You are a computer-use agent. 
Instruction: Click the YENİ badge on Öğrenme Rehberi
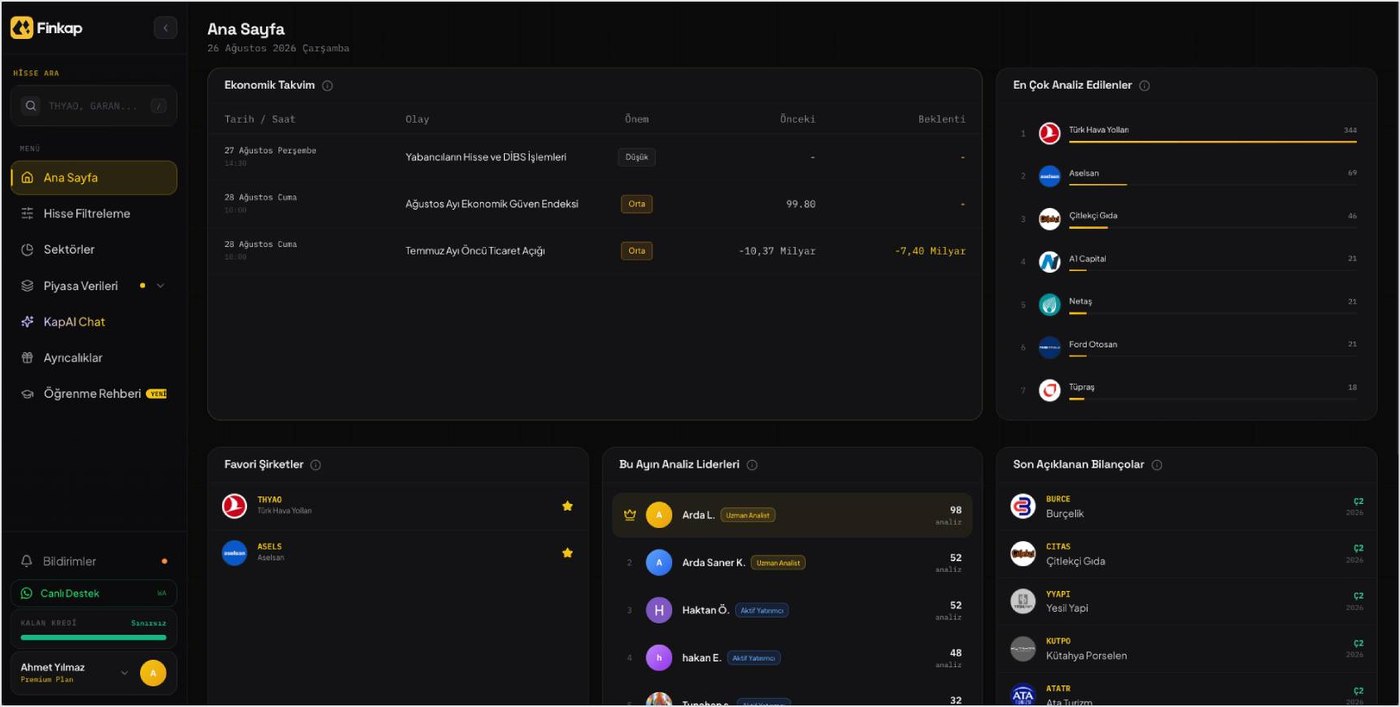157,394
